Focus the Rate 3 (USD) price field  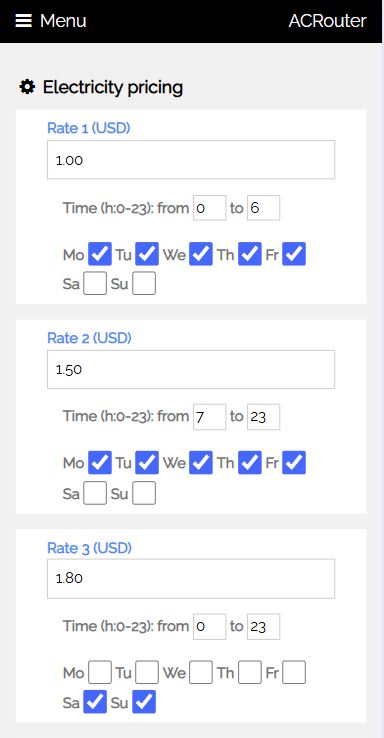point(191,578)
